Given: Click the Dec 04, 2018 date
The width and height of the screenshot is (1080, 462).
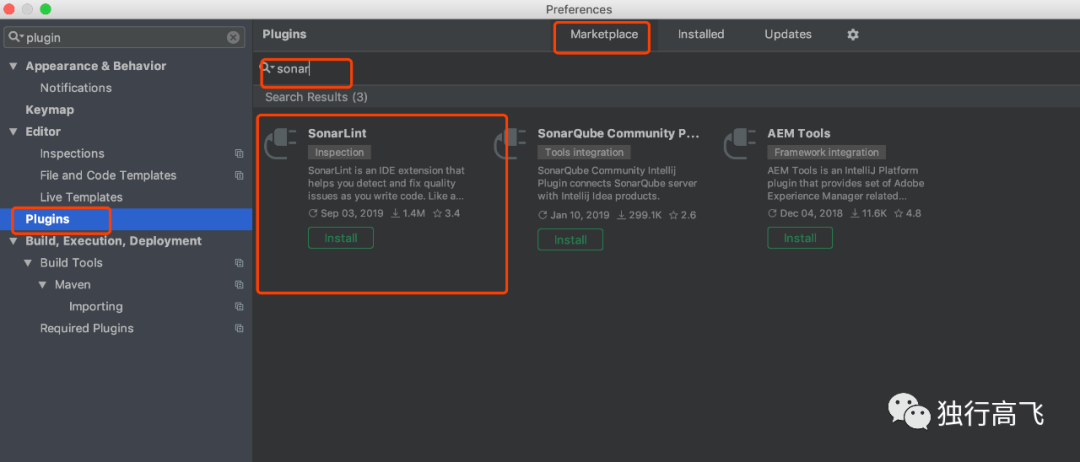Looking at the screenshot, I should pos(811,214).
